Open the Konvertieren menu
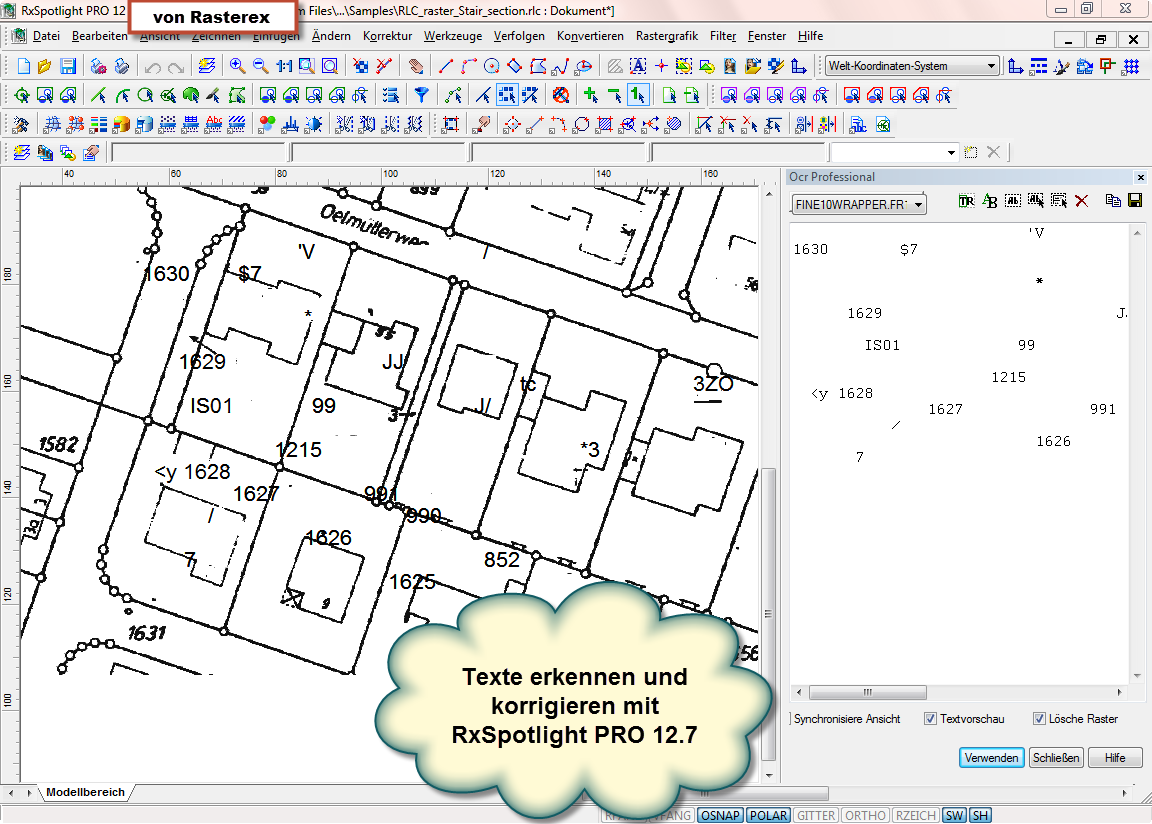 click(590, 36)
